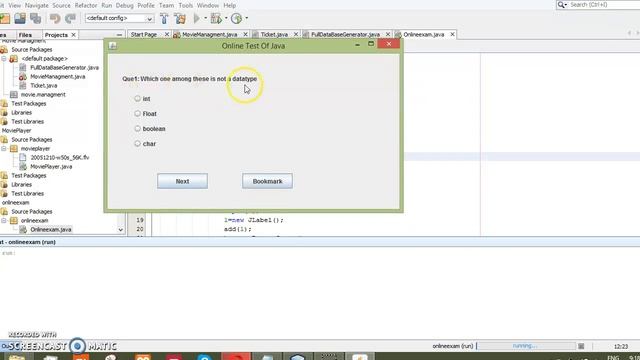Switch to the Files panel tab
Image resolution: width=640 pixels, height=360 pixels.
25,35
